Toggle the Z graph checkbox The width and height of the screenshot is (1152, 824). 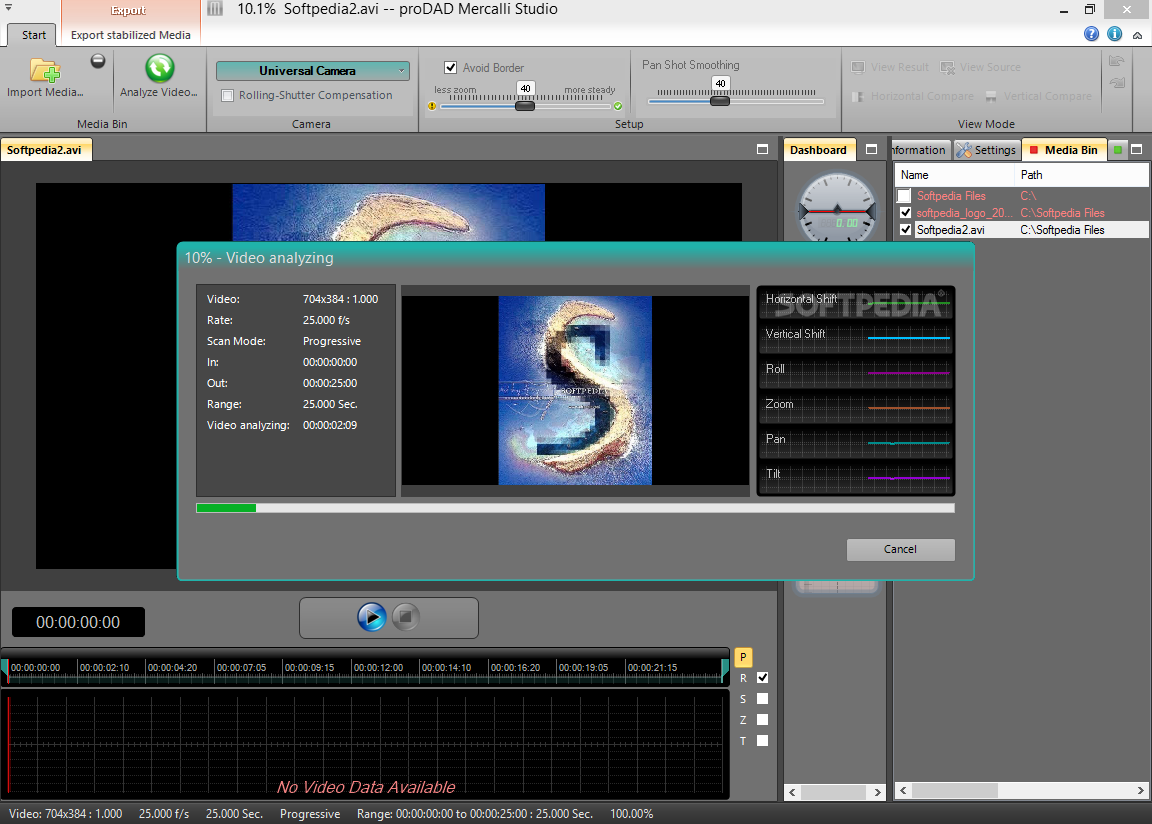763,720
